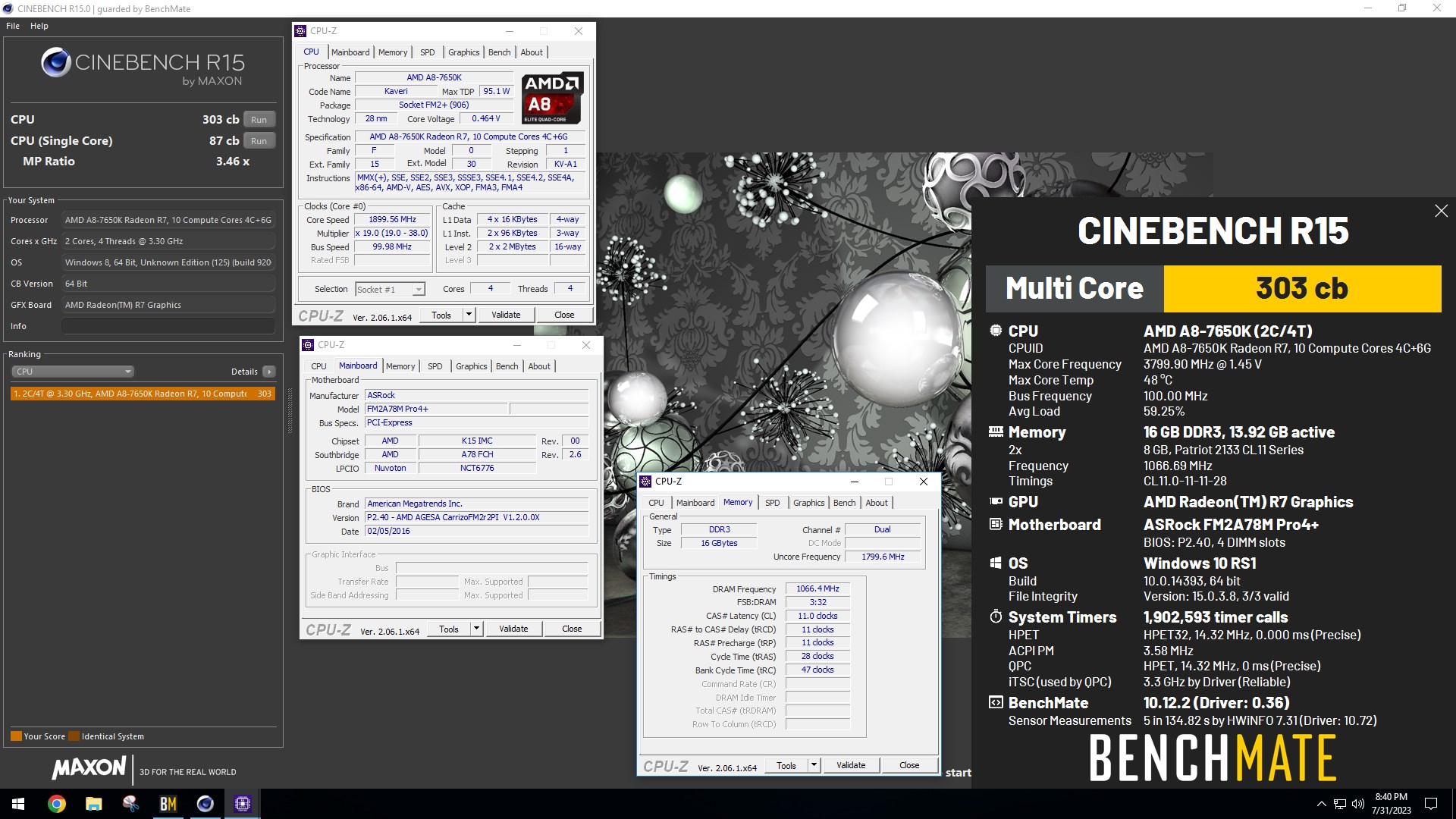
Task: Click the BIOS Date value 02/05/2016
Action: [x=476, y=531]
